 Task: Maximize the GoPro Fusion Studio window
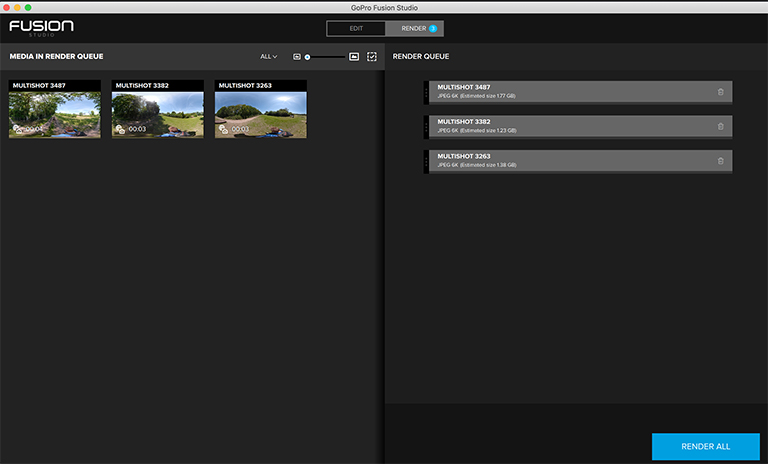pyautogui.click(x=28, y=7)
